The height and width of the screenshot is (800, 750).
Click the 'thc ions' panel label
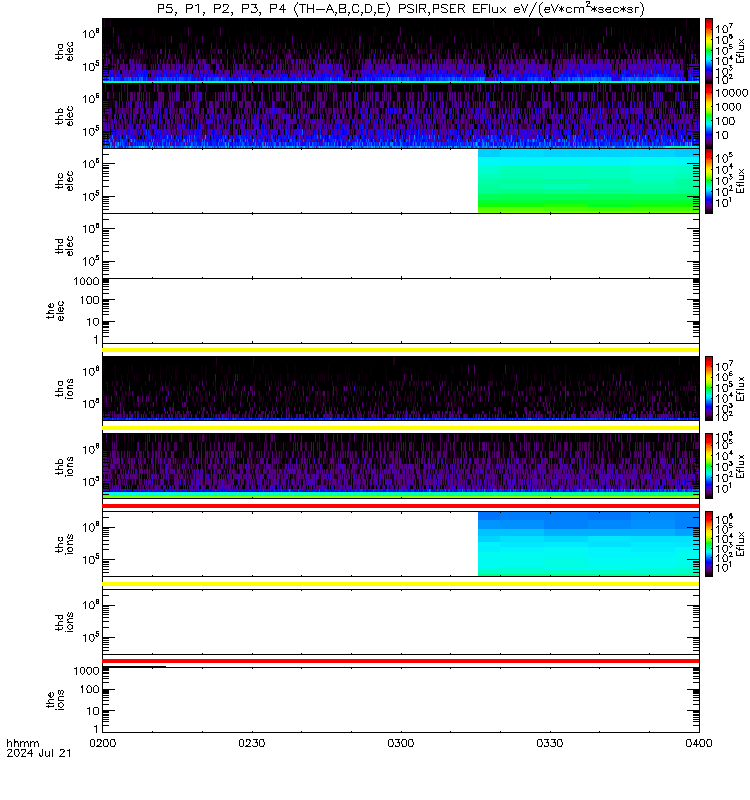pyautogui.click(x=64, y=544)
